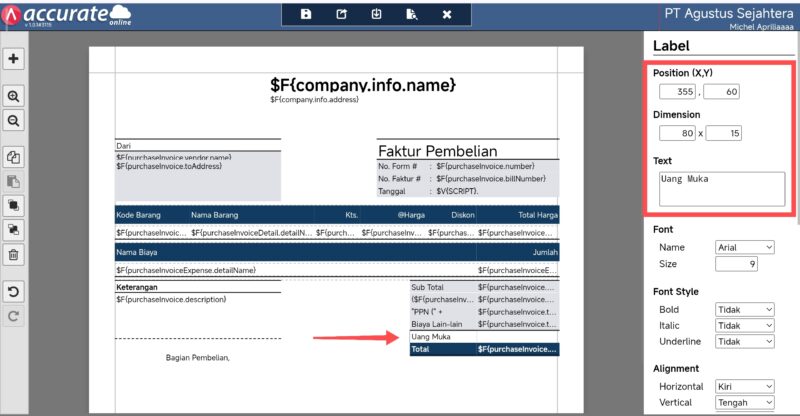Click the Save icon in top toolbar
This screenshot has width=800, height=416.
[x=306, y=15]
